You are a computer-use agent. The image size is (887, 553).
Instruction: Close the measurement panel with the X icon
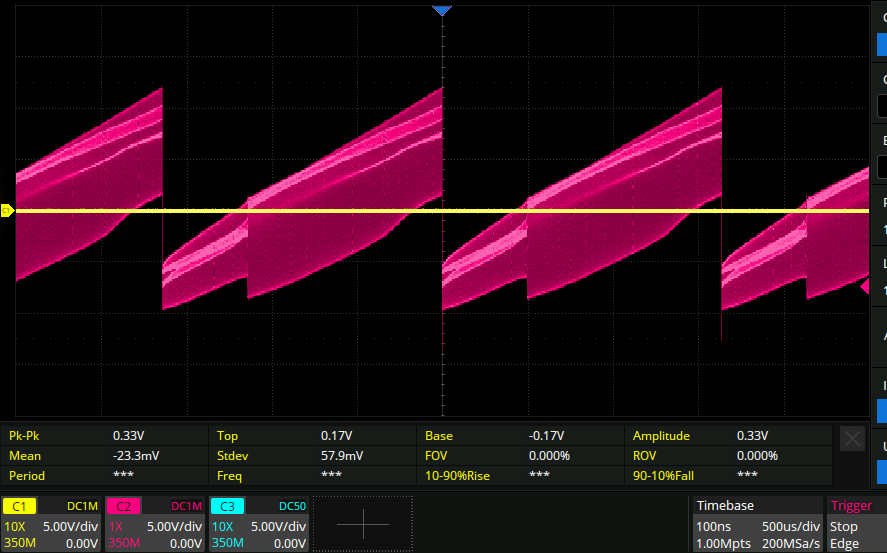851,438
